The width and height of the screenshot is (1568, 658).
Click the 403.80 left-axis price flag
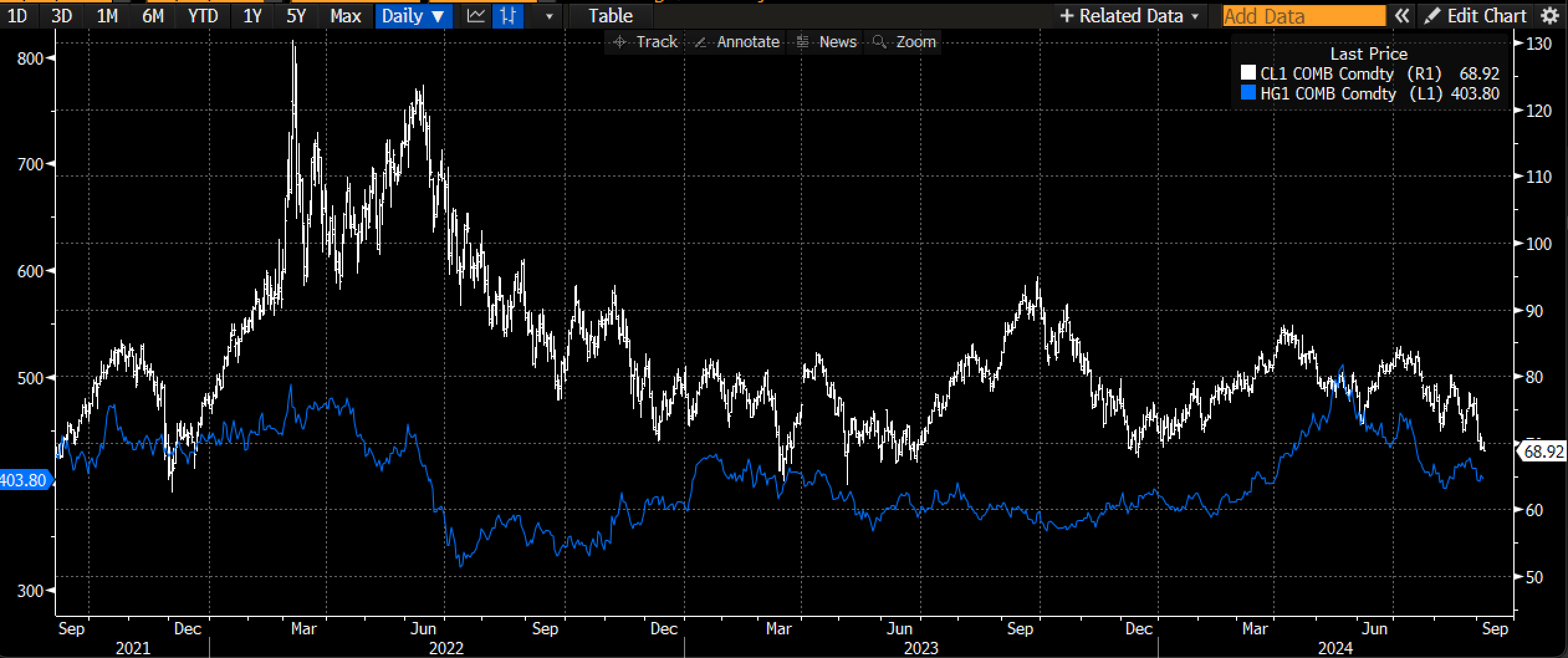click(x=25, y=480)
